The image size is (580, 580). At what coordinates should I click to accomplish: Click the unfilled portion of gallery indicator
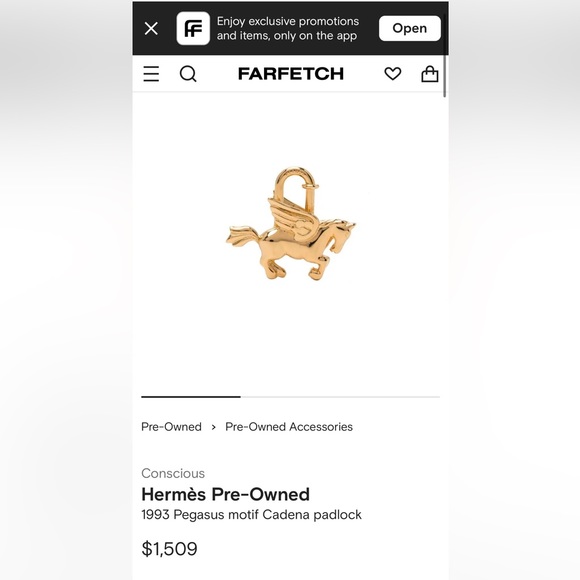click(340, 397)
